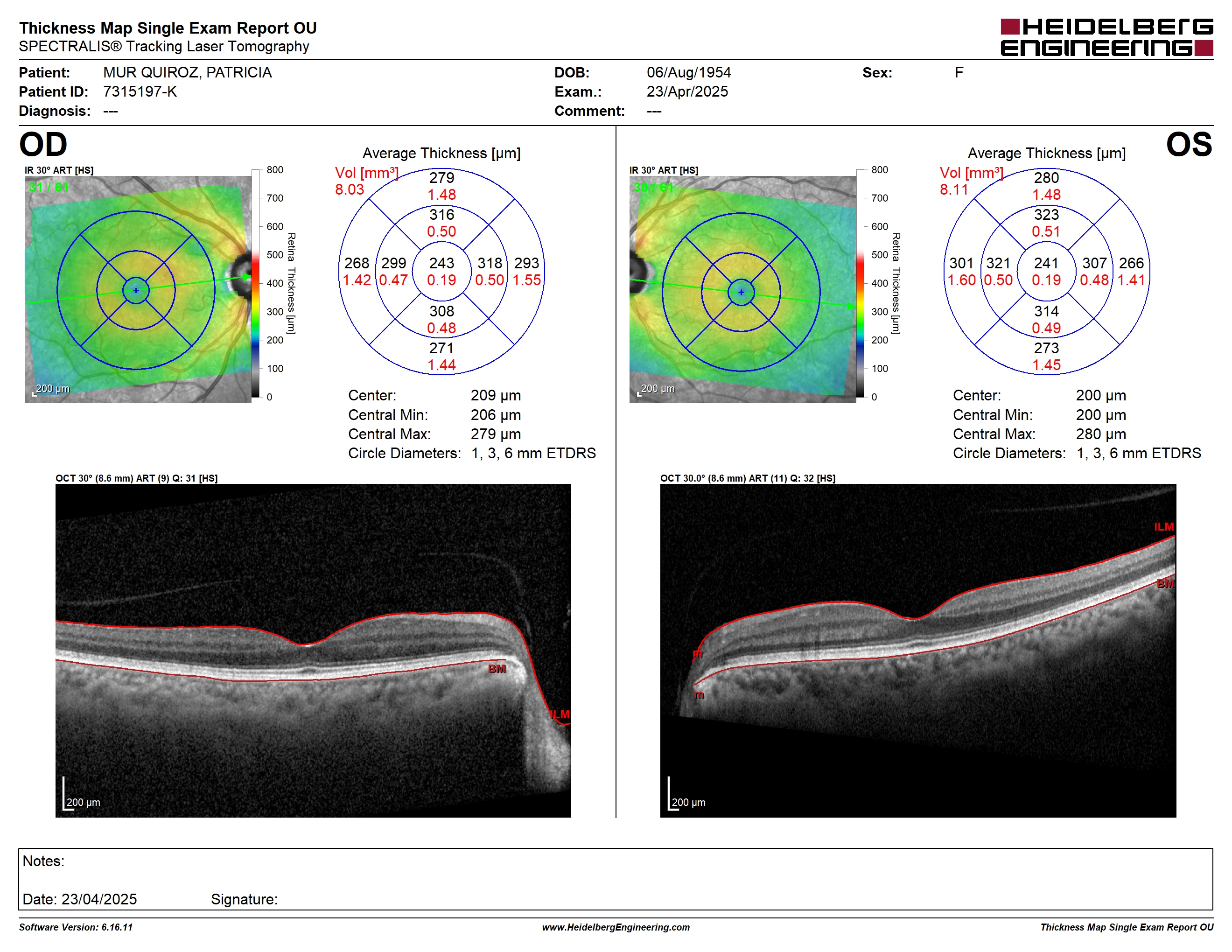The width and height of the screenshot is (1232, 952).
Task: Click the OD Average Thickness [µm] heading
Action: [x=441, y=154]
